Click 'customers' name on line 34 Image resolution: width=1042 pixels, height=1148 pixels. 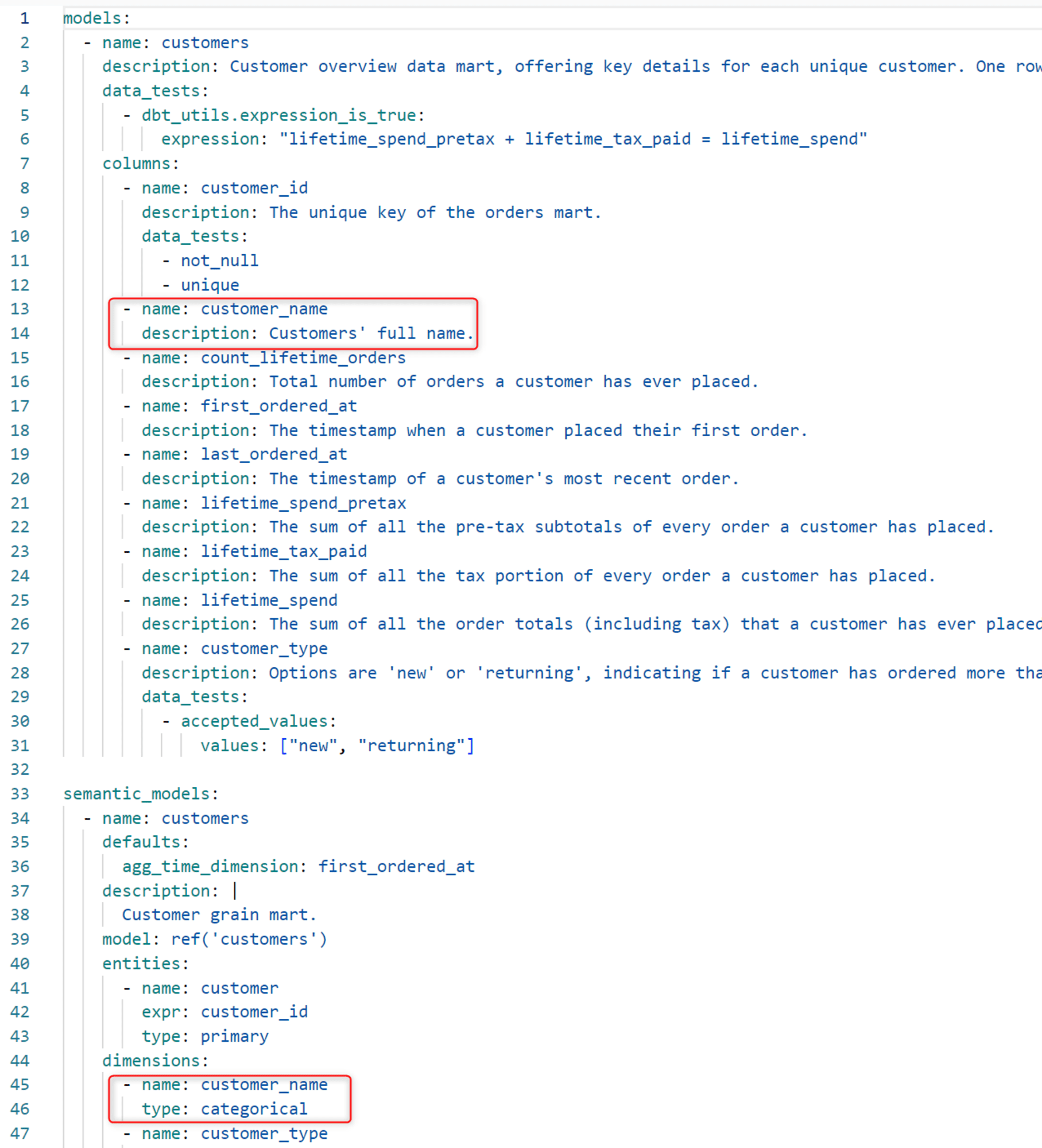click(205, 819)
